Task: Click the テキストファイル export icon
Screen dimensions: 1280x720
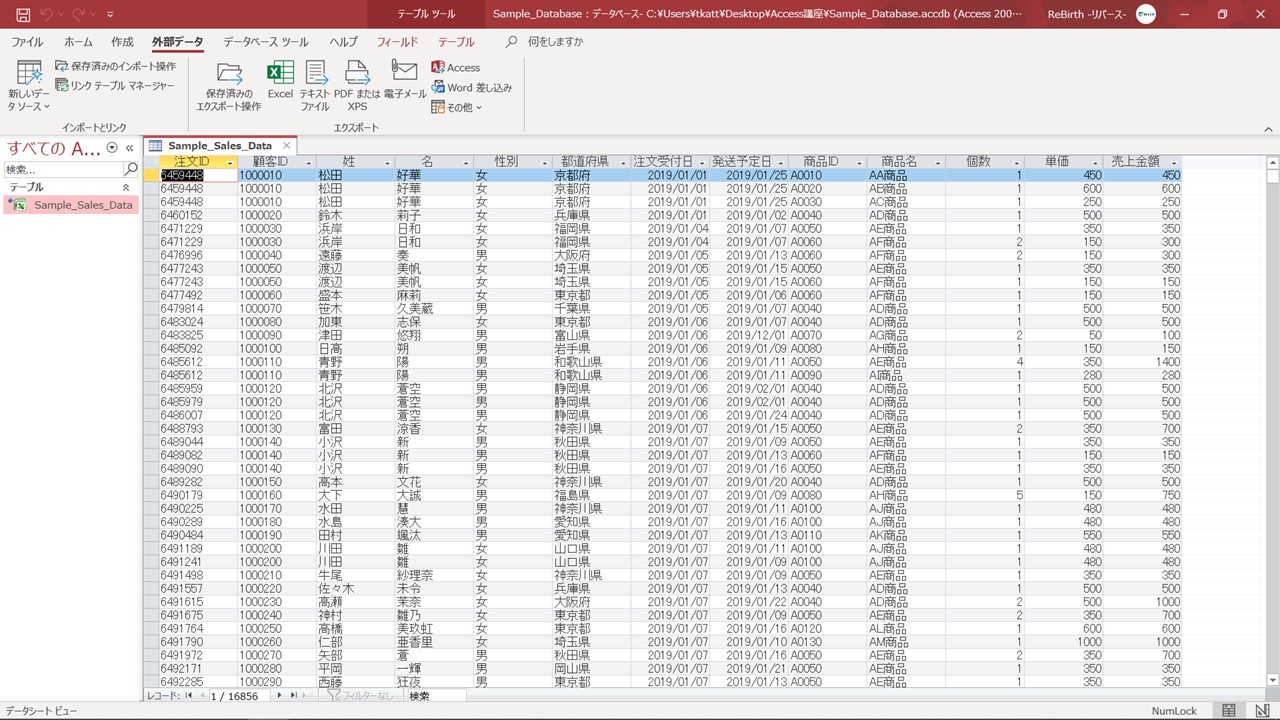Action: click(315, 83)
